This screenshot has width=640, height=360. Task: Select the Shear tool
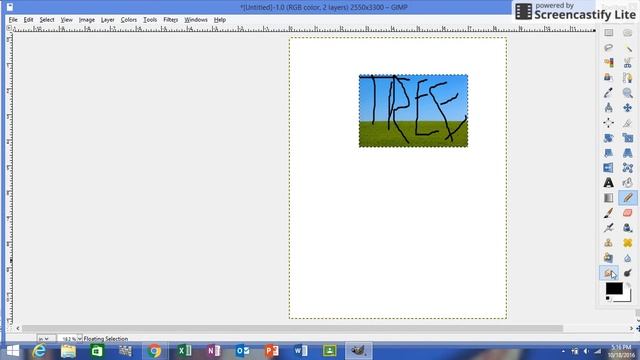(x=609, y=153)
